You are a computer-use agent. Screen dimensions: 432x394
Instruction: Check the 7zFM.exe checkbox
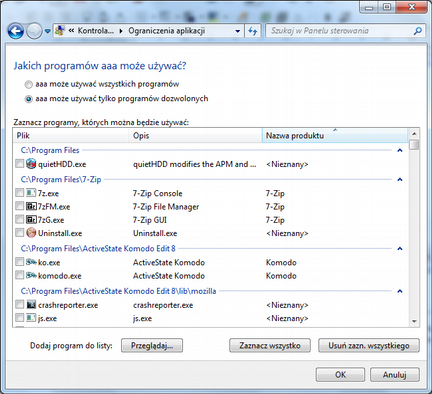[x=20, y=206]
